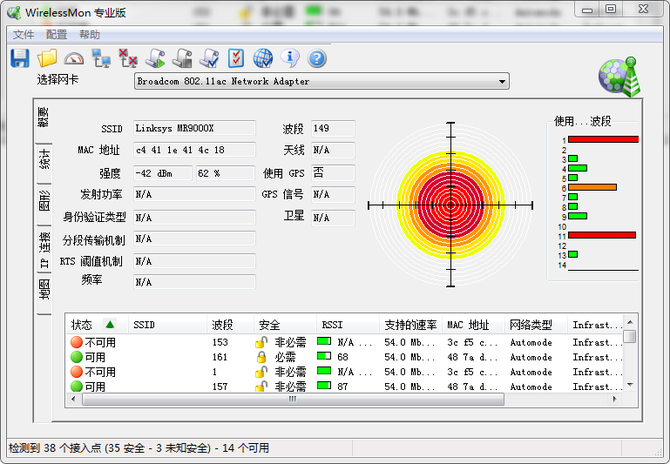
Task: Click the disconnect network icon with red X
Action: tap(128, 58)
